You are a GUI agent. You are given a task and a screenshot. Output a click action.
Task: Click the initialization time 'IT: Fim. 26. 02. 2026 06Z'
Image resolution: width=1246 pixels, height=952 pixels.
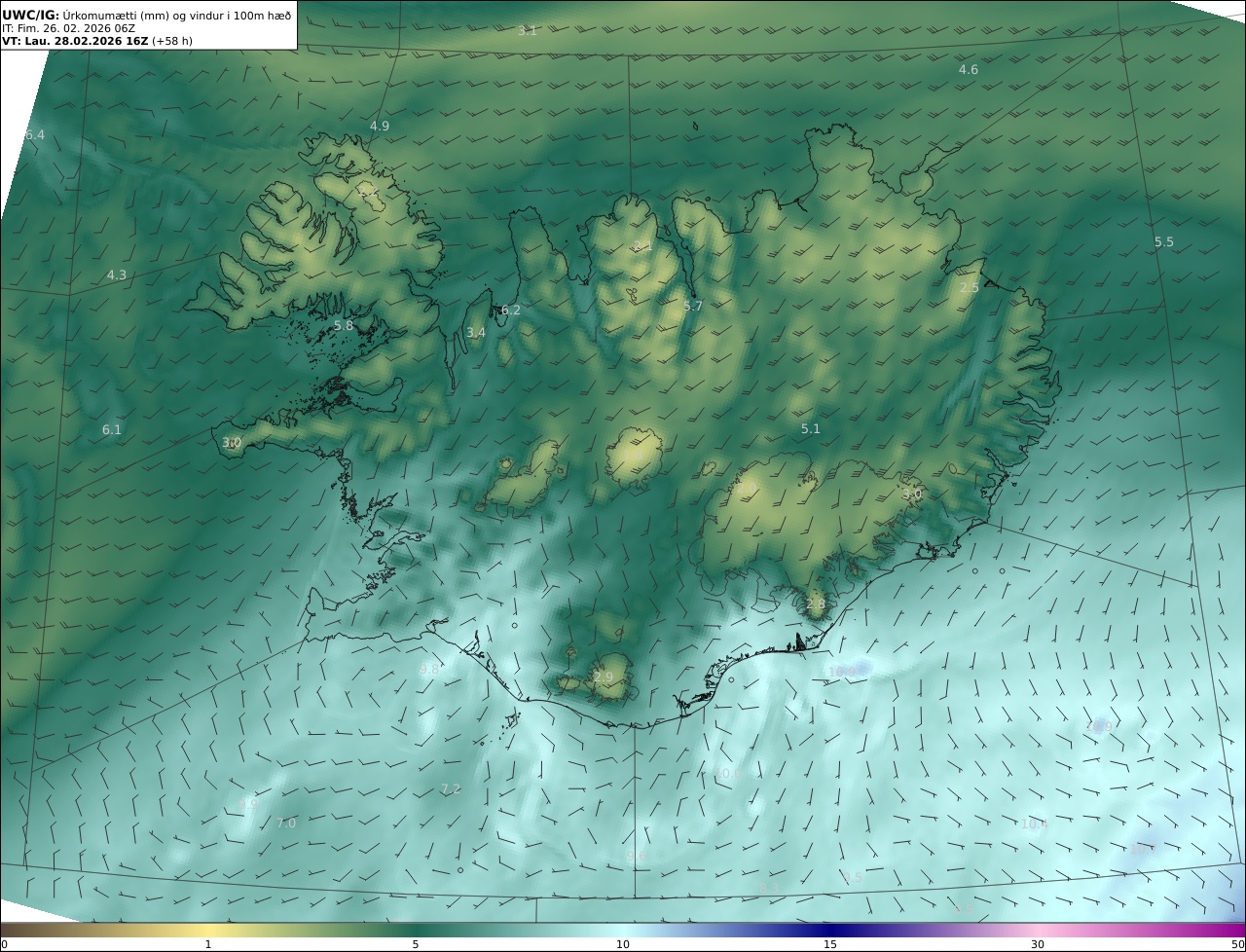tap(68, 29)
